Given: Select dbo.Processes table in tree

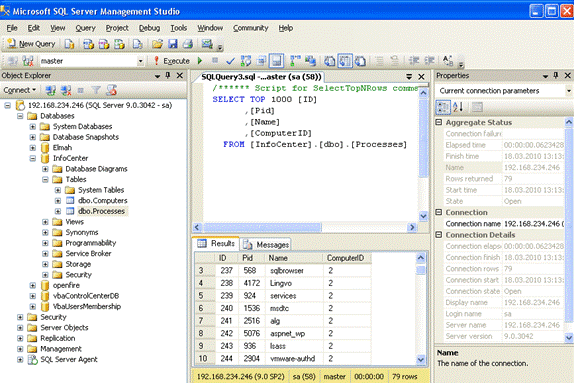Looking at the screenshot, I should pyautogui.click(x=101, y=211).
